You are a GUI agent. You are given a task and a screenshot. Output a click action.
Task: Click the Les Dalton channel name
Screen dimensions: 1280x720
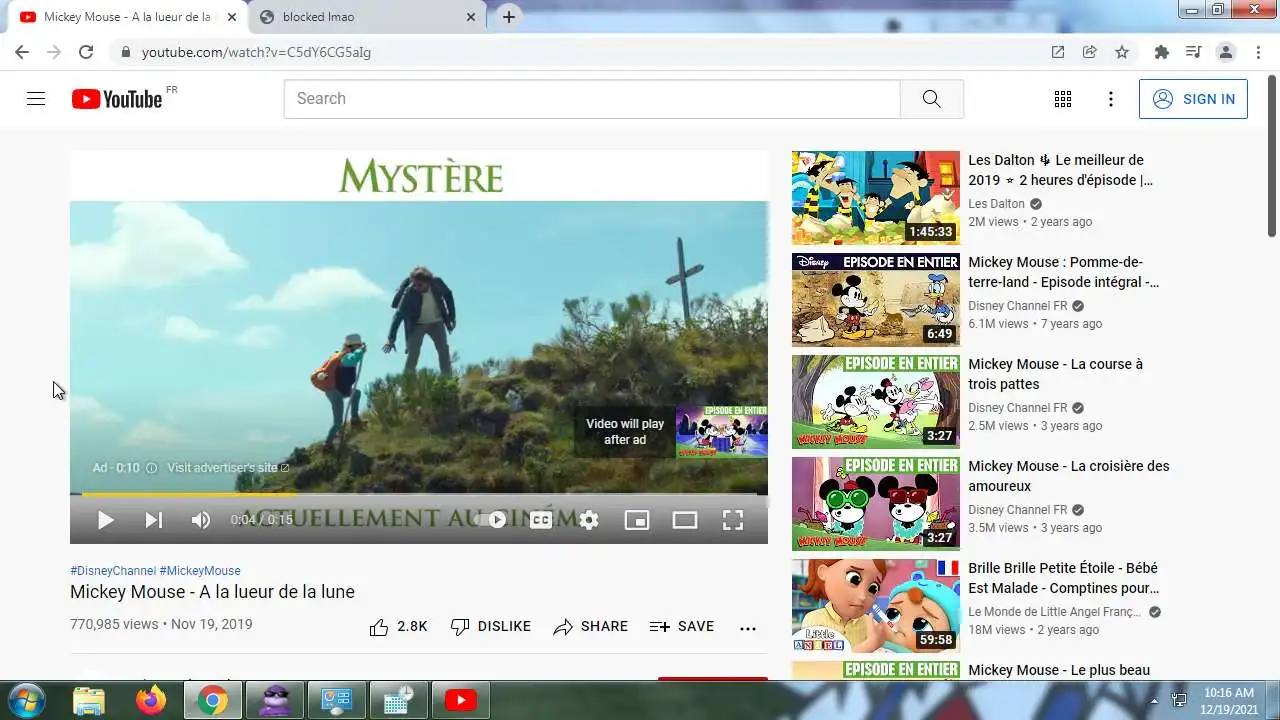pos(996,204)
